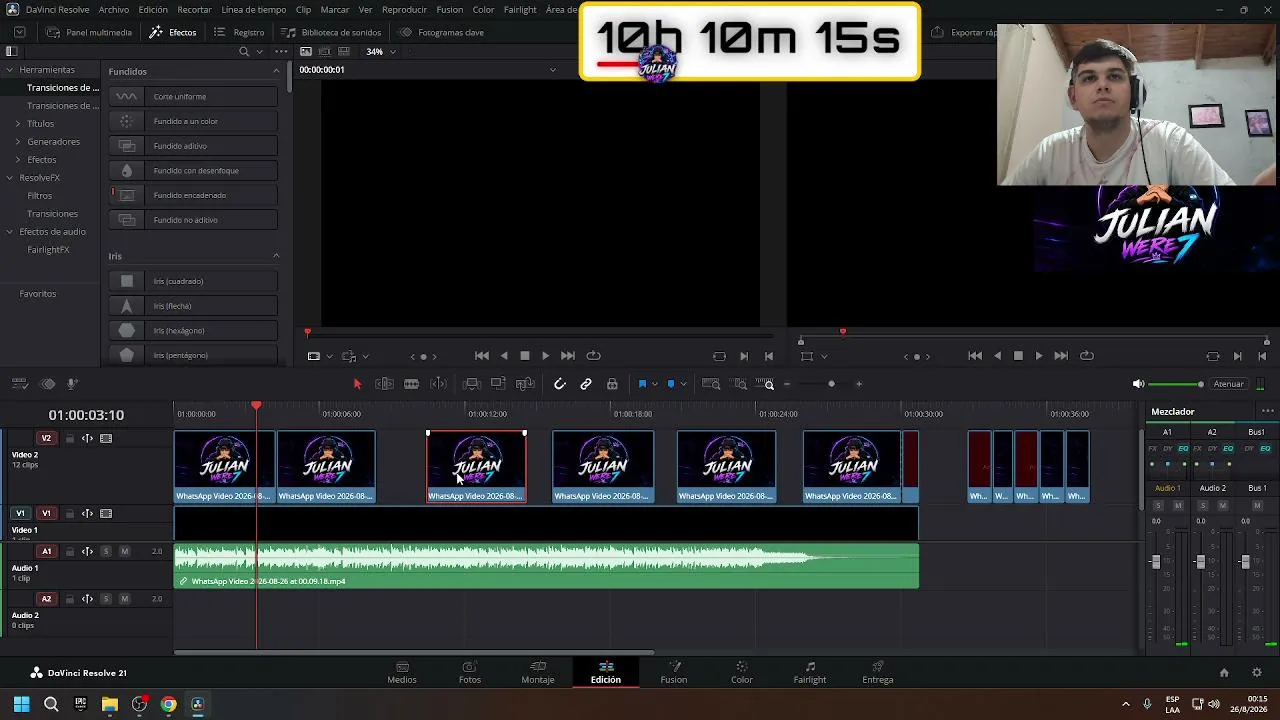Collapse the ResolveFX tree section
Viewport: 1280px width, 720px height.
pyautogui.click(x=9, y=178)
